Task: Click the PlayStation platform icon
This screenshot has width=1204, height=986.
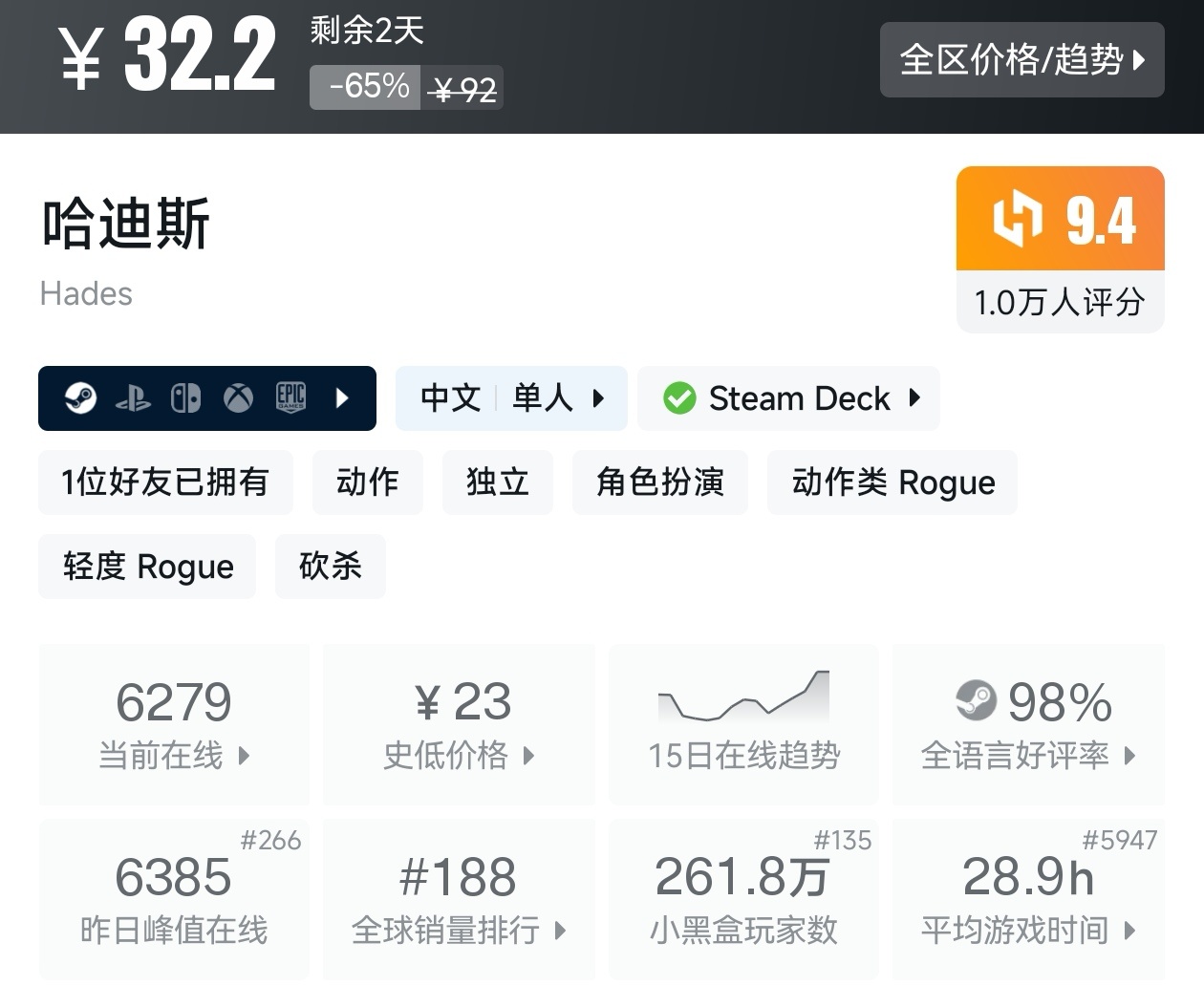Action: coord(133,398)
